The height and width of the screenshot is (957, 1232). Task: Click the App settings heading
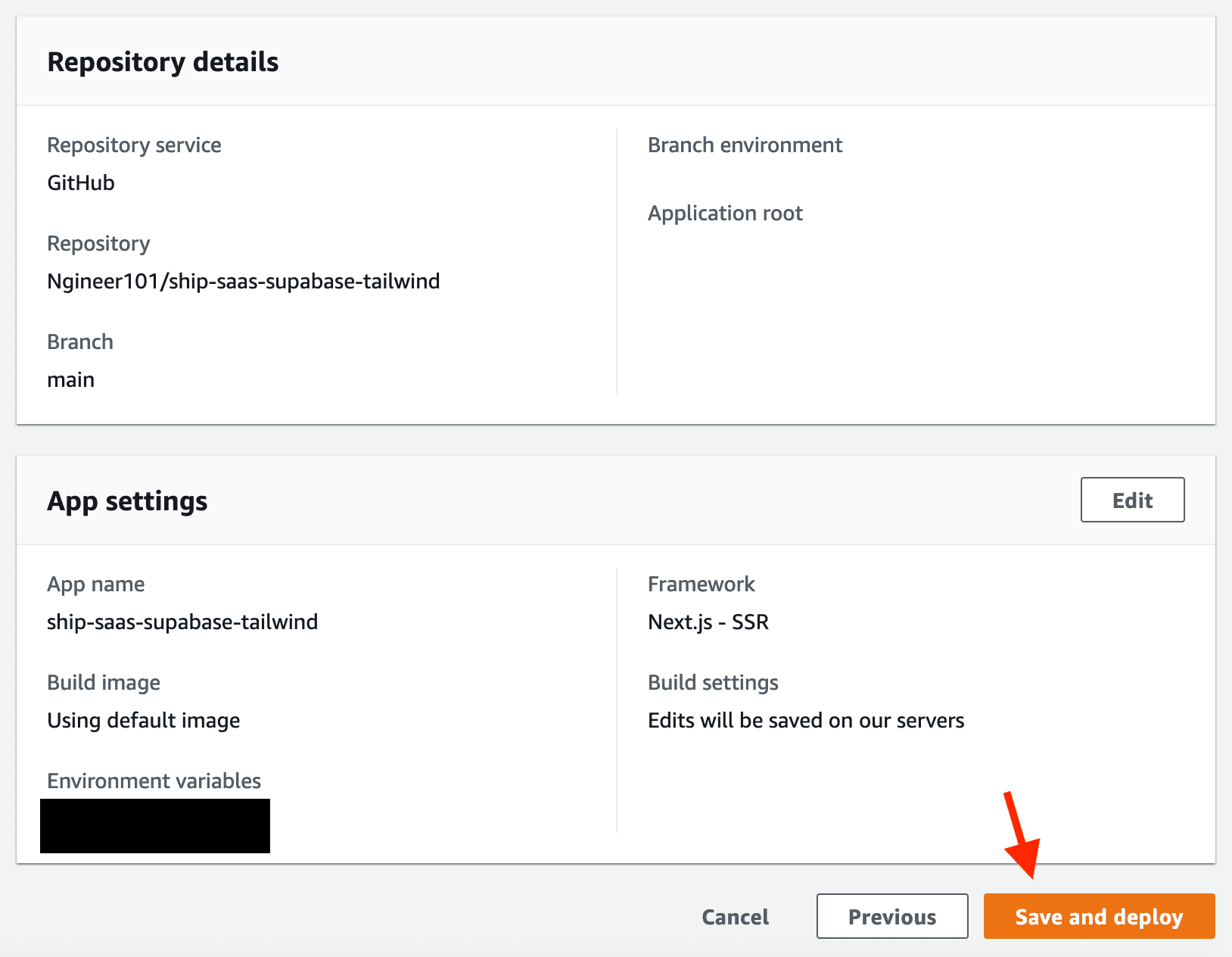[127, 501]
